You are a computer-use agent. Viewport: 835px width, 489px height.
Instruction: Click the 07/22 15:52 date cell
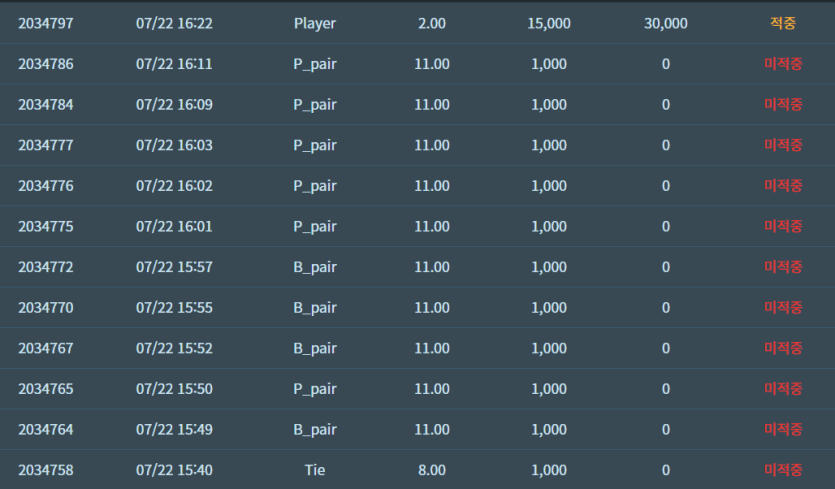coord(174,348)
